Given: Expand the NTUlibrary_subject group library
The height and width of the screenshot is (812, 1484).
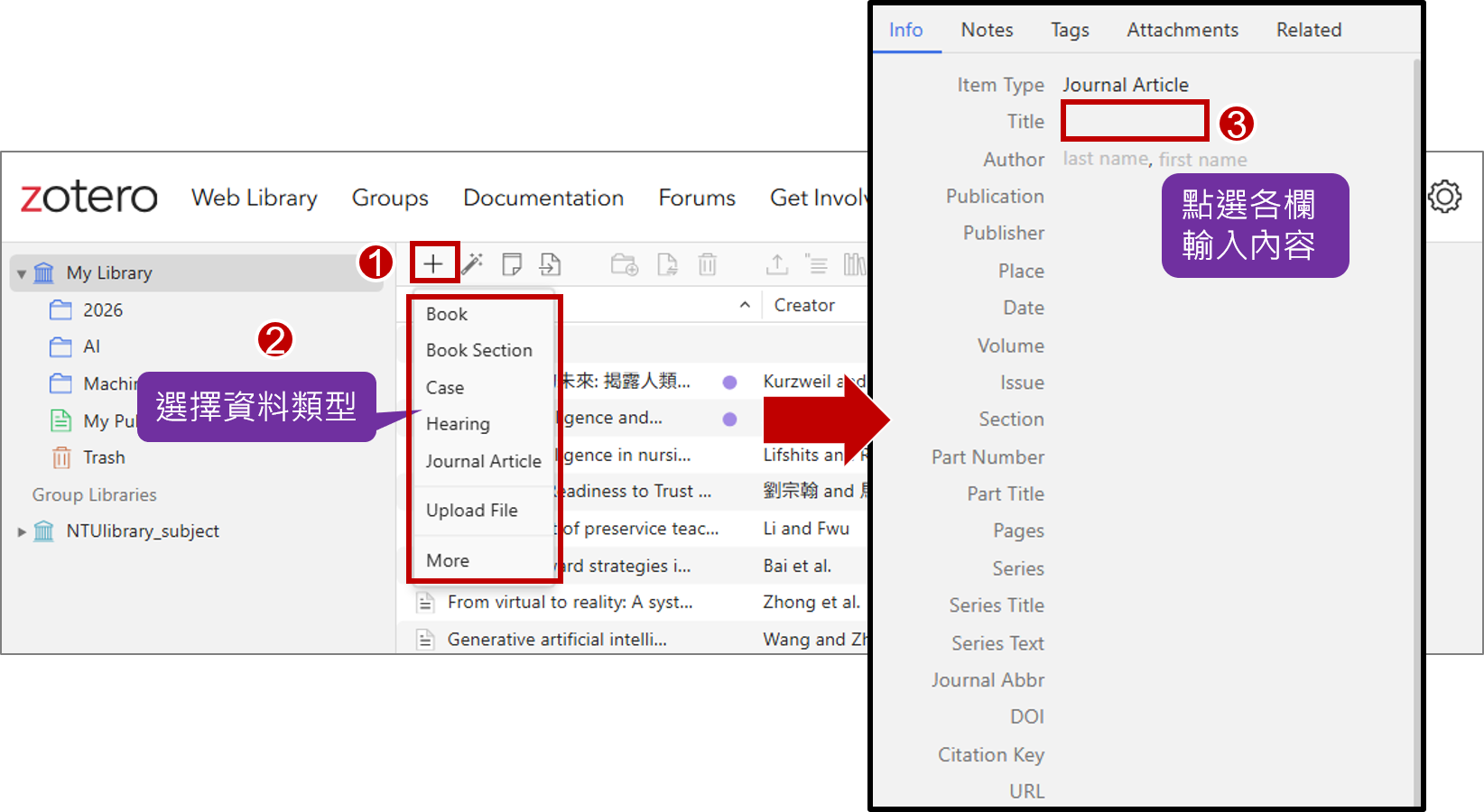Looking at the screenshot, I should [22, 532].
